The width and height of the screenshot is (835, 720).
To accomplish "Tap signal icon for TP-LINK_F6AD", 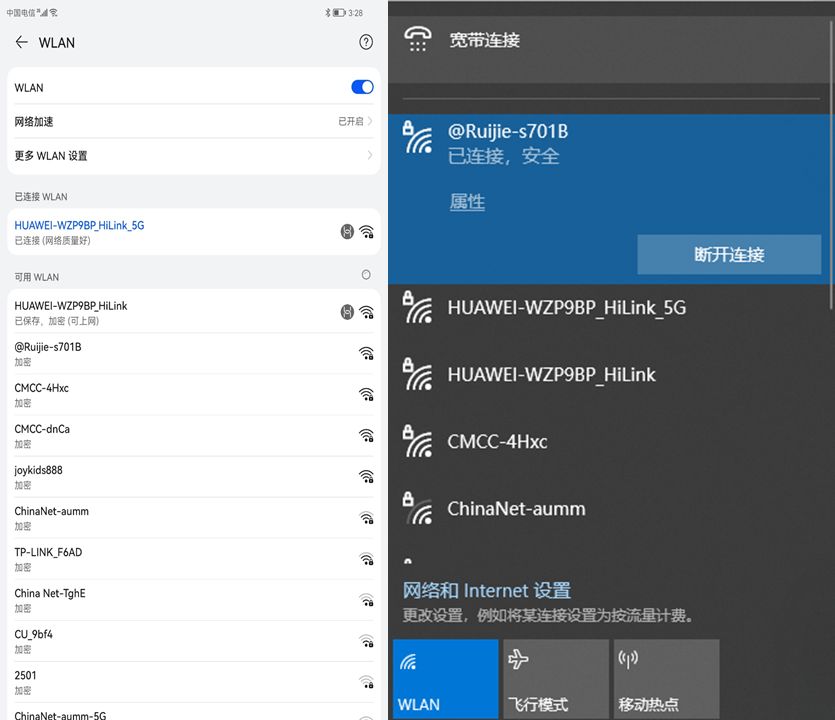I will click(x=366, y=558).
